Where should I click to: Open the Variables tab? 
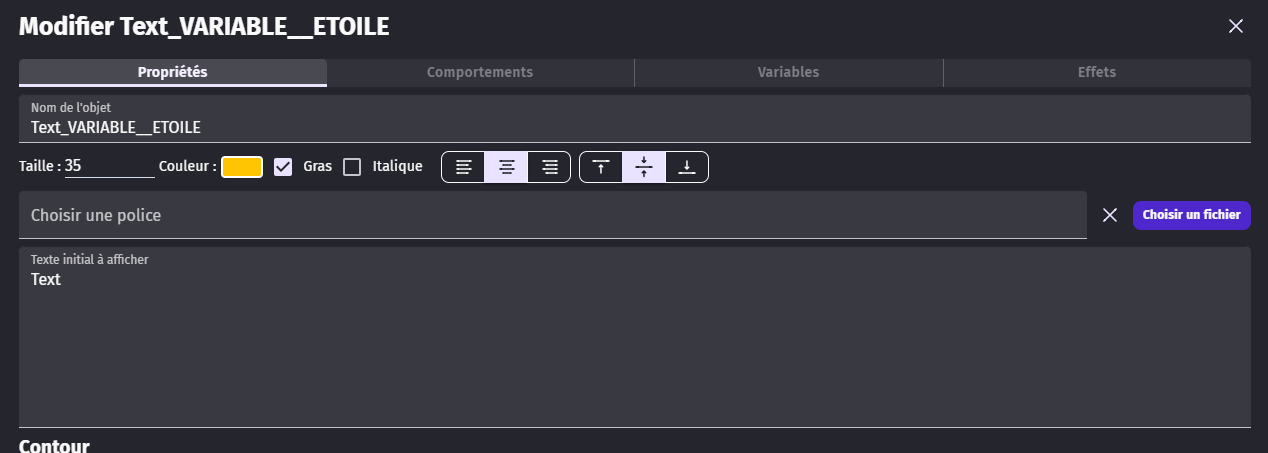788,72
